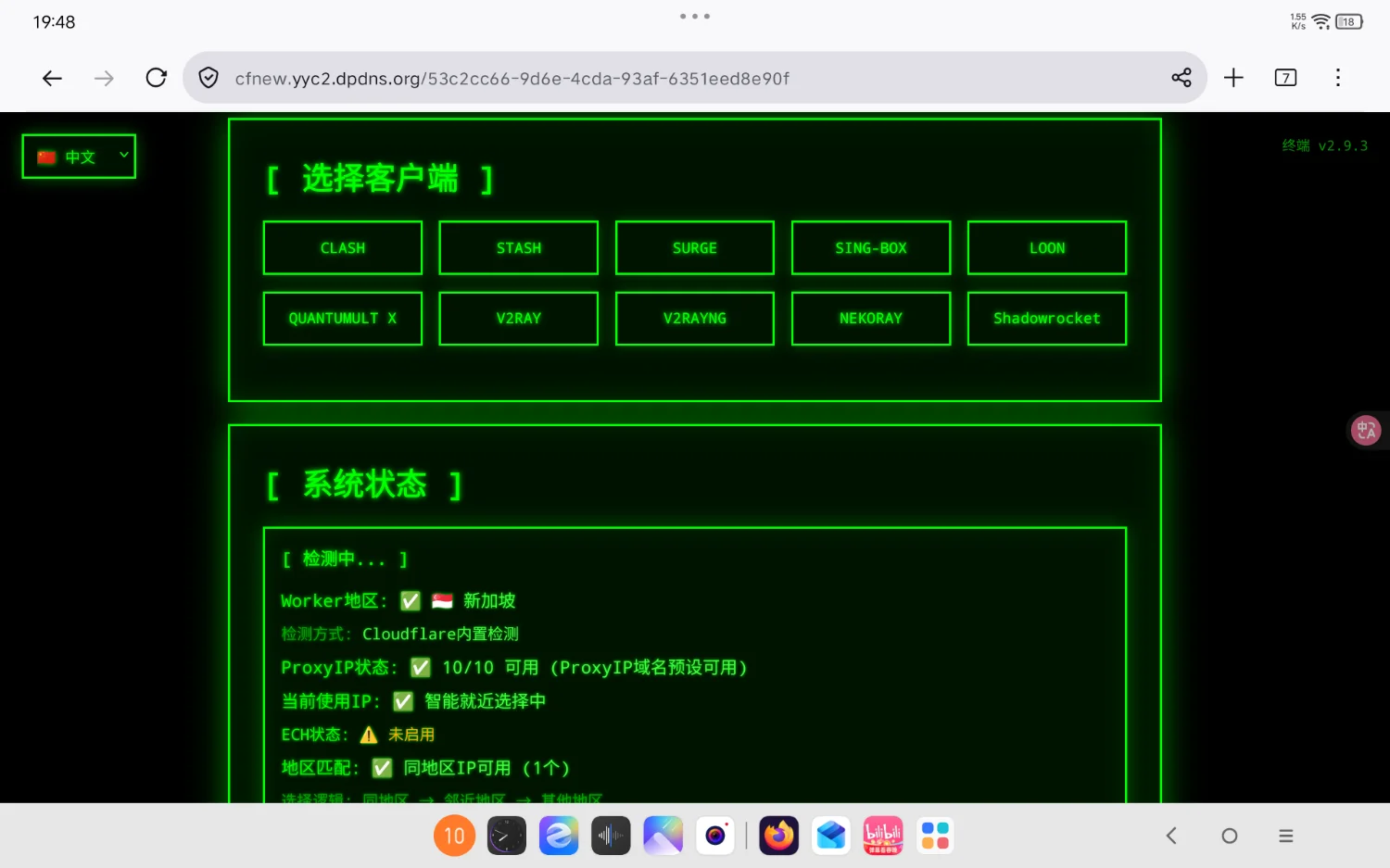1390x868 pixels.
Task: Reload the current page
Action: 157,78
